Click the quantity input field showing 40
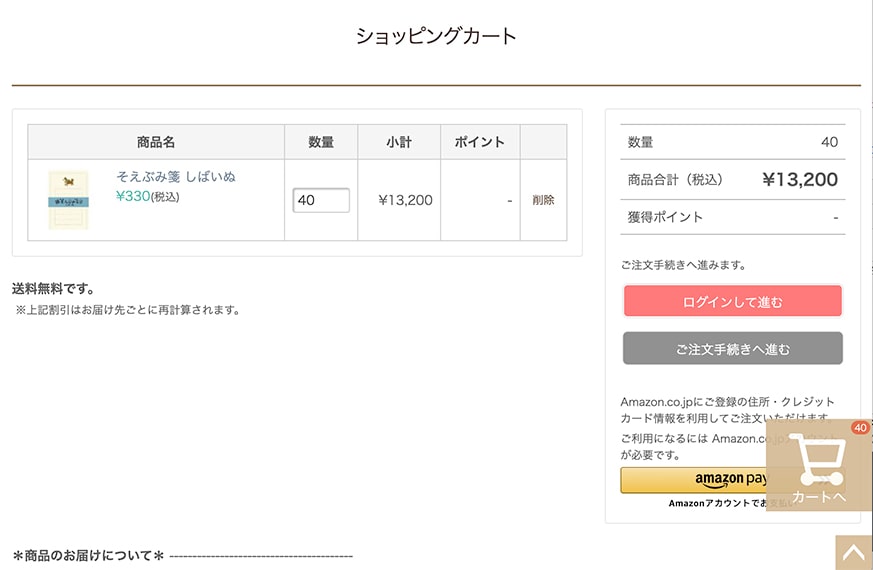Screen dimensions: 873x570 click(x=321, y=200)
